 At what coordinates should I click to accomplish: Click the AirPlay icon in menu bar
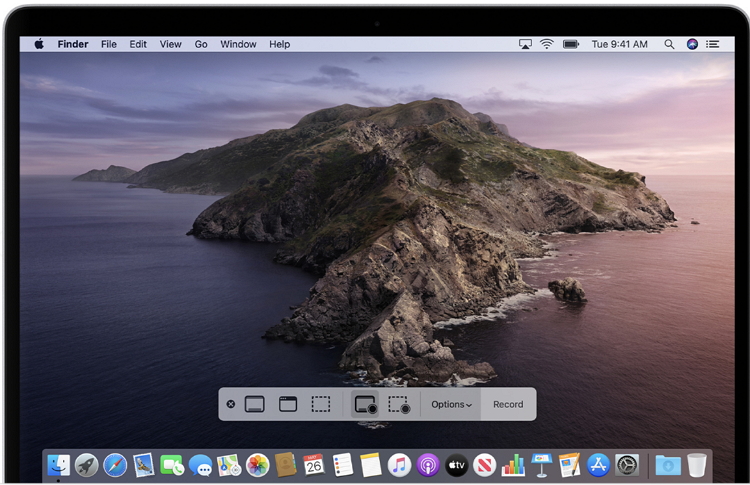pyautogui.click(x=525, y=44)
